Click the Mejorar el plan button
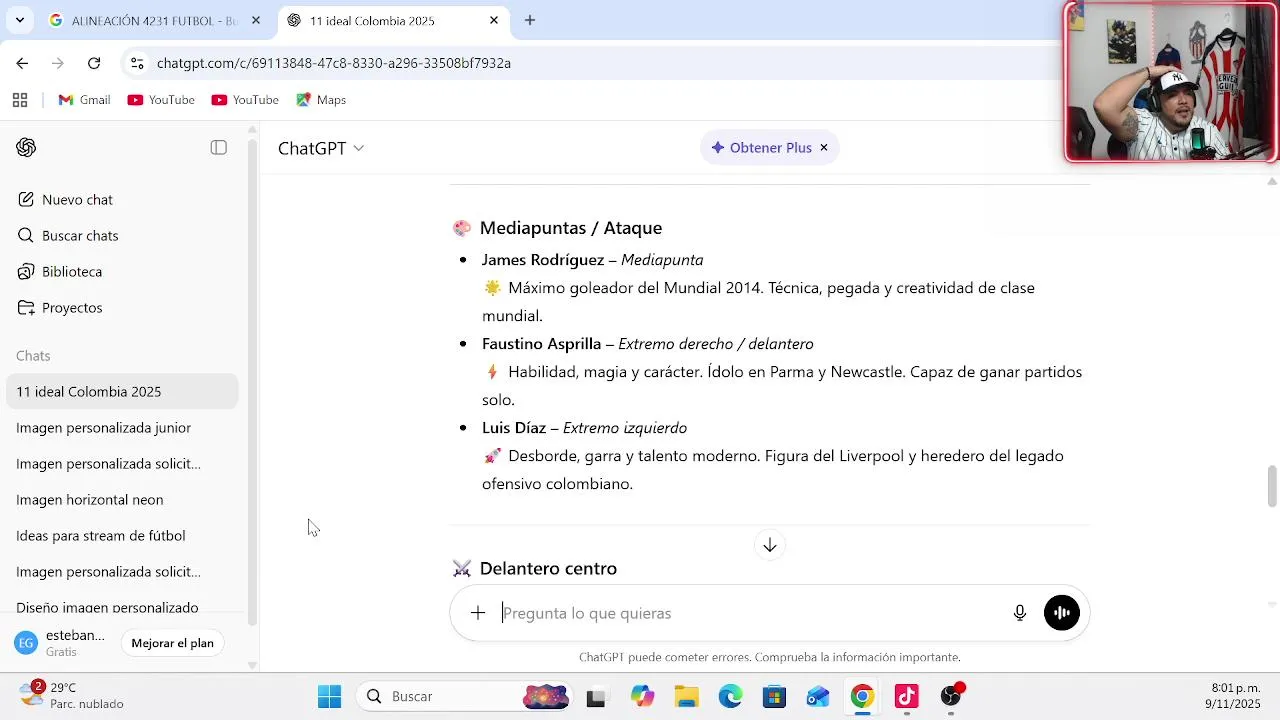Viewport: 1280px width, 720px height. 173,643
